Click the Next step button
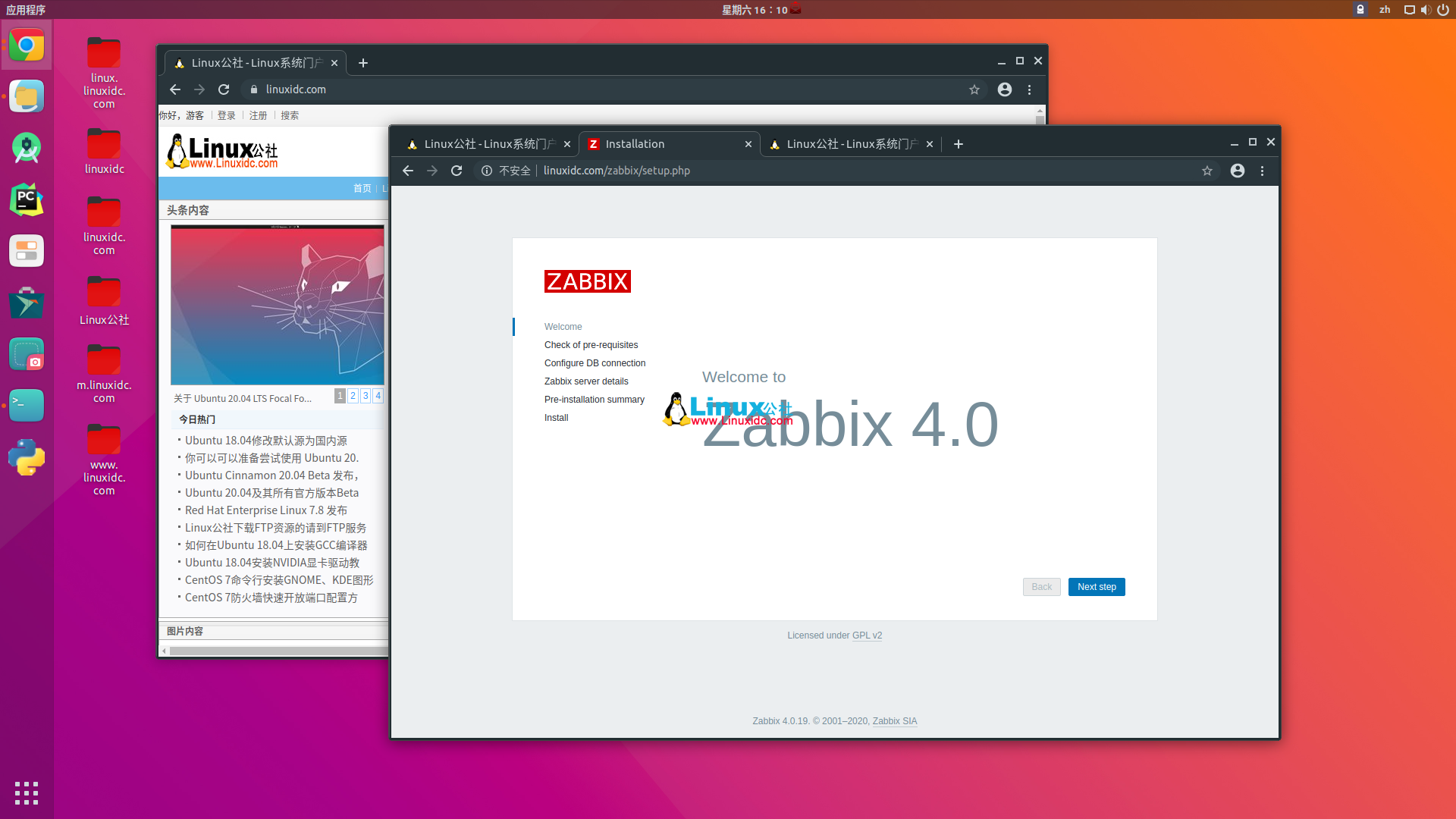This screenshot has width=1456, height=819. [x=1097, y=587]
